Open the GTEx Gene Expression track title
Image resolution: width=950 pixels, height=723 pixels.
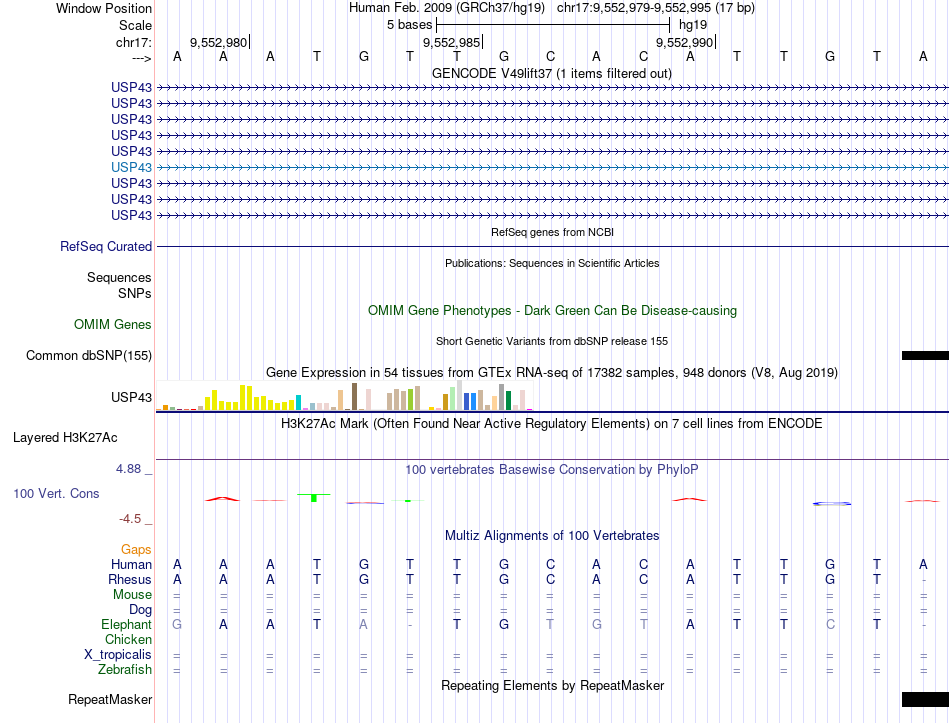pos(552,372)
